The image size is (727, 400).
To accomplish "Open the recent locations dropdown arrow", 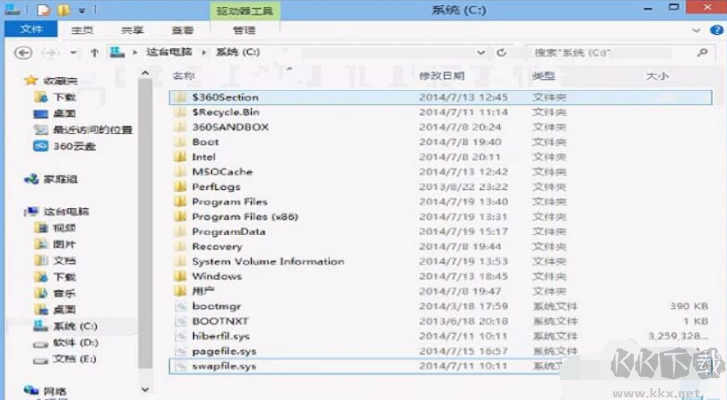I will (73, 53).
